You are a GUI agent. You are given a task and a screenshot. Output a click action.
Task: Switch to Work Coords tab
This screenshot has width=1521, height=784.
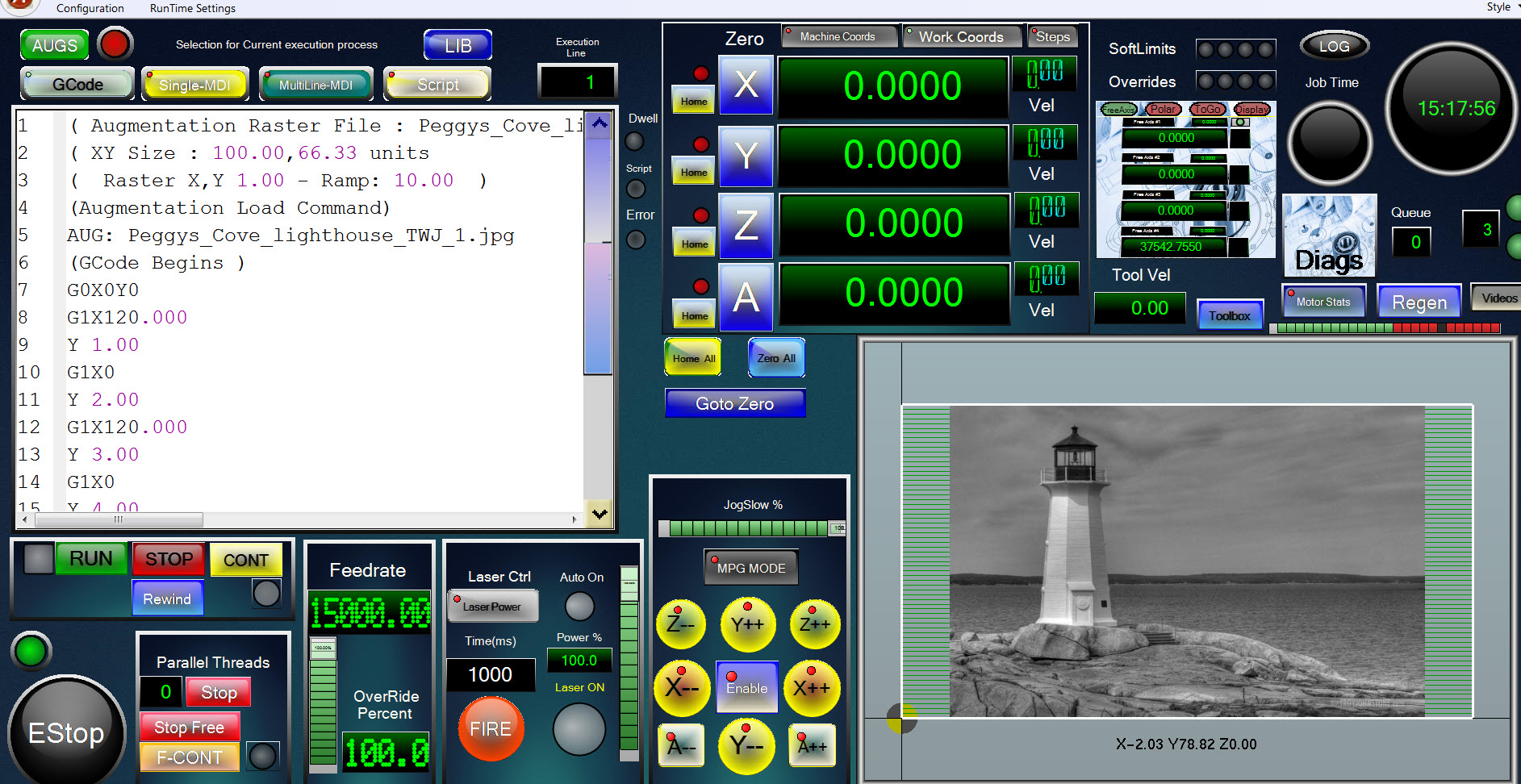(960, 37)
